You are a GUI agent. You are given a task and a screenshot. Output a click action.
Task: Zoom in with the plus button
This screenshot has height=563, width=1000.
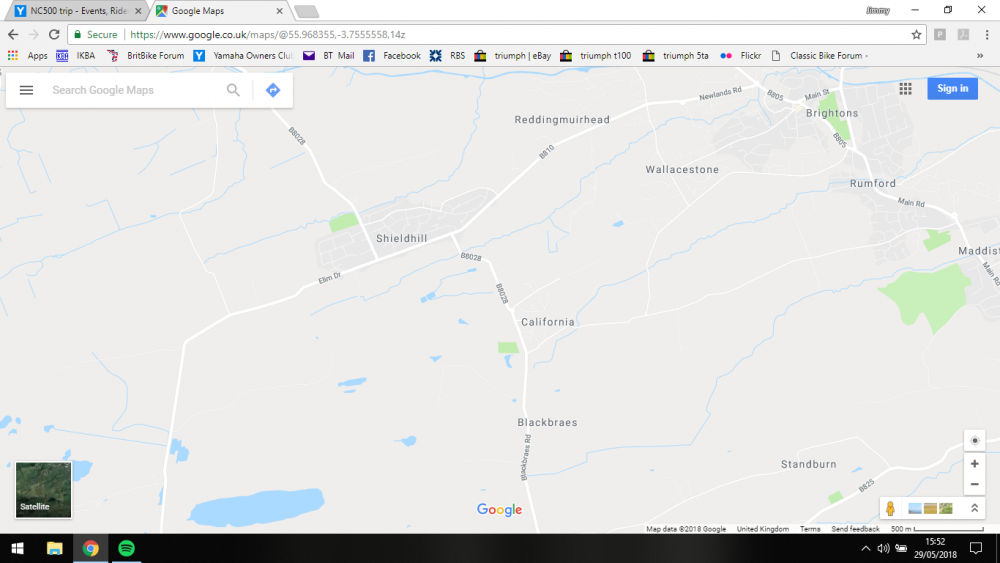click(974, 464)
